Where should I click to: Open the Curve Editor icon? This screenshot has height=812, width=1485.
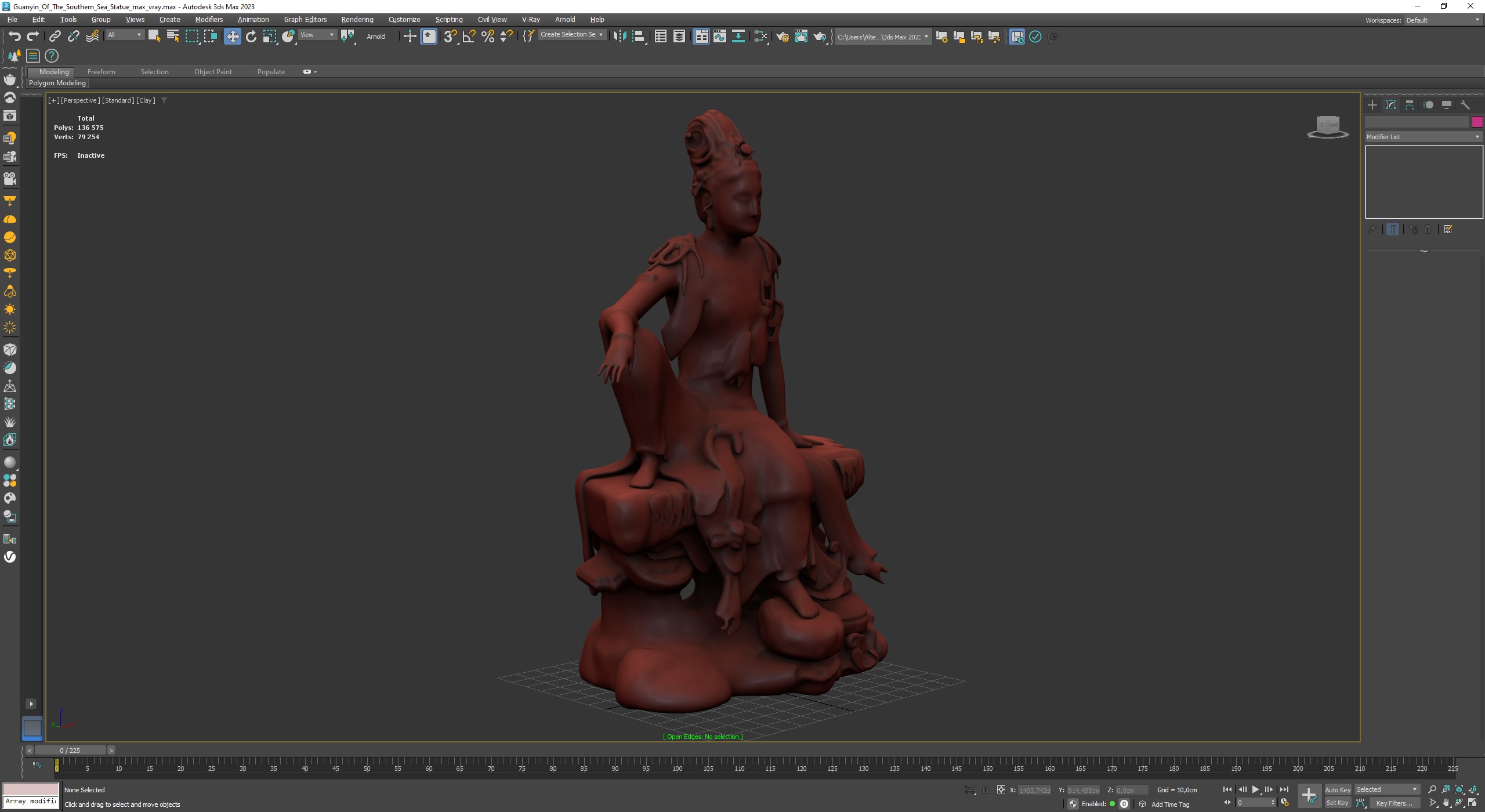(719, 37)
